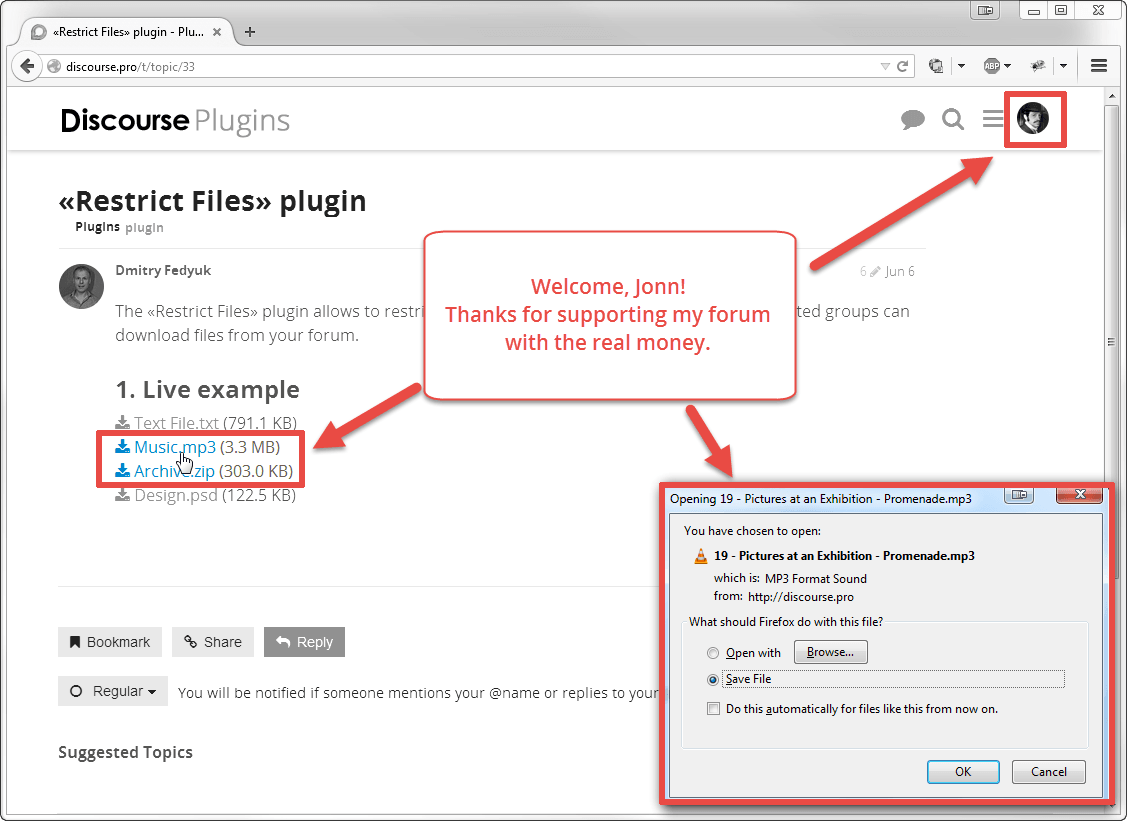Click the dialog titlebar helper icon
Viewport: 1127px width, 821px height.
[1019, 495]
